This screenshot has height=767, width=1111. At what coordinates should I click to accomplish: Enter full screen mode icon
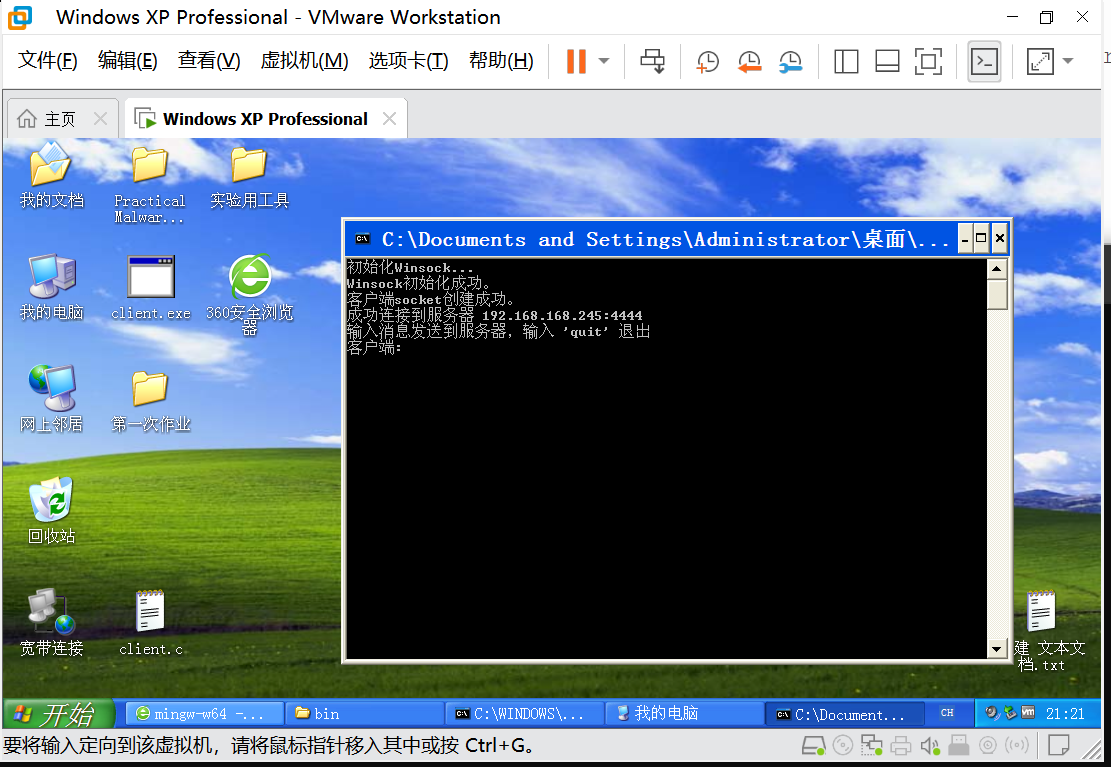pos(928,62)
